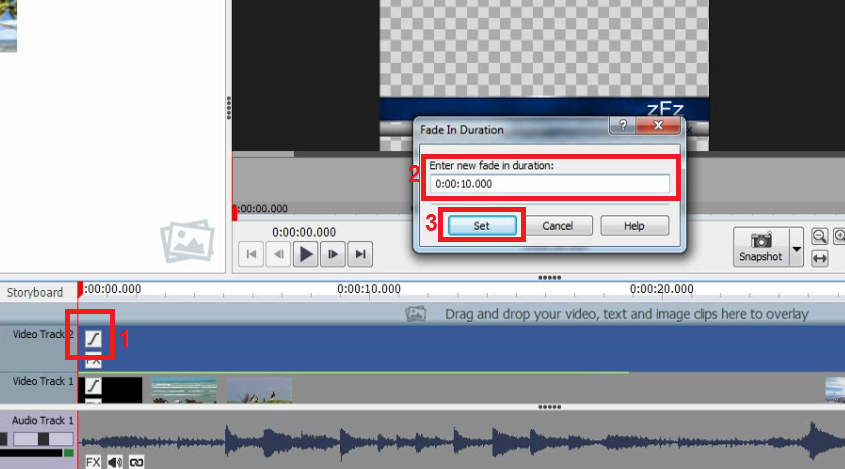Select the Video Track 1 label
The image size is (845, 469).
pyautogui.click(x=43, y=381)
